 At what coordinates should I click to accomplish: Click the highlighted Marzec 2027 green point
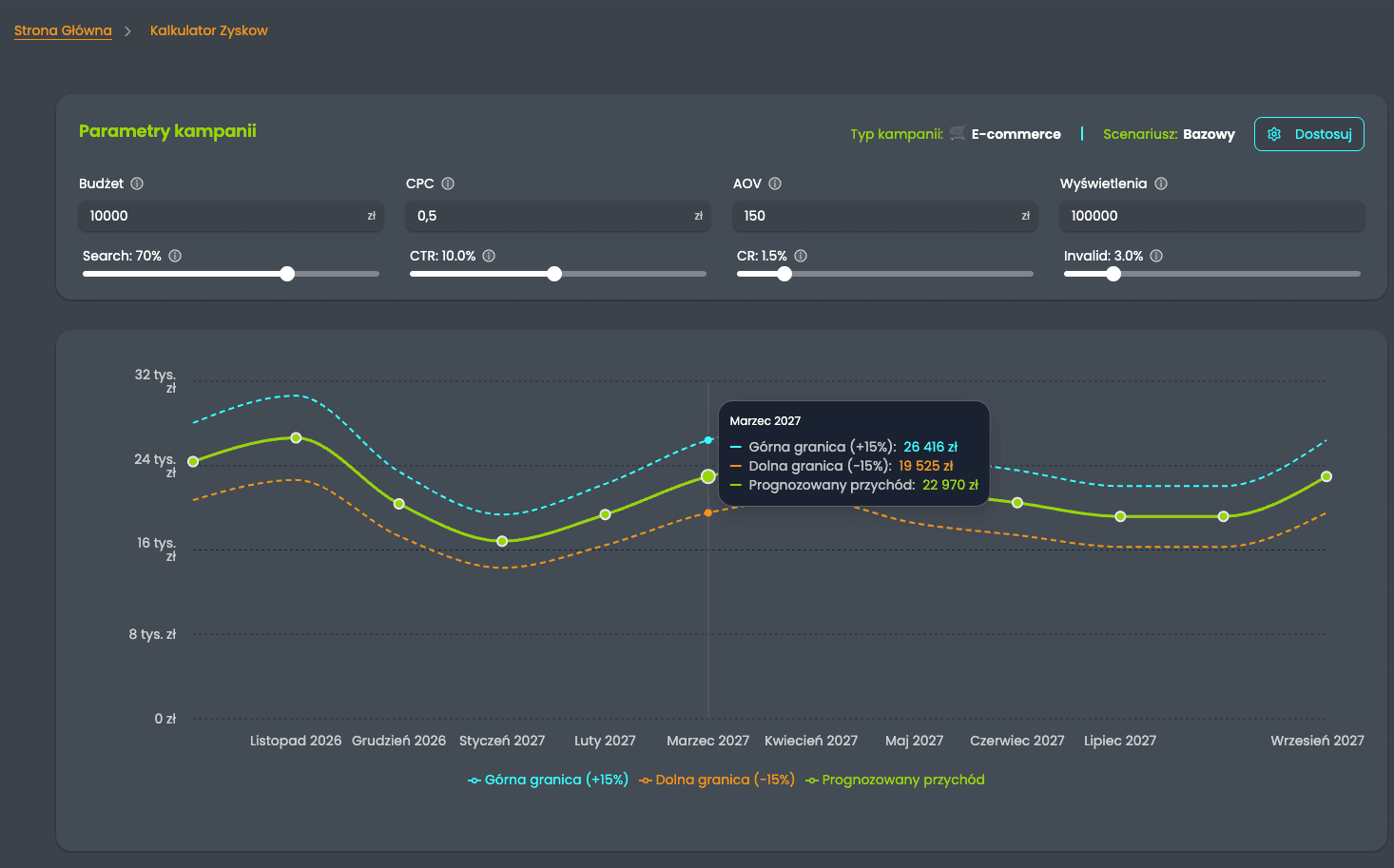pyautogui.click(x=708, y=476)
